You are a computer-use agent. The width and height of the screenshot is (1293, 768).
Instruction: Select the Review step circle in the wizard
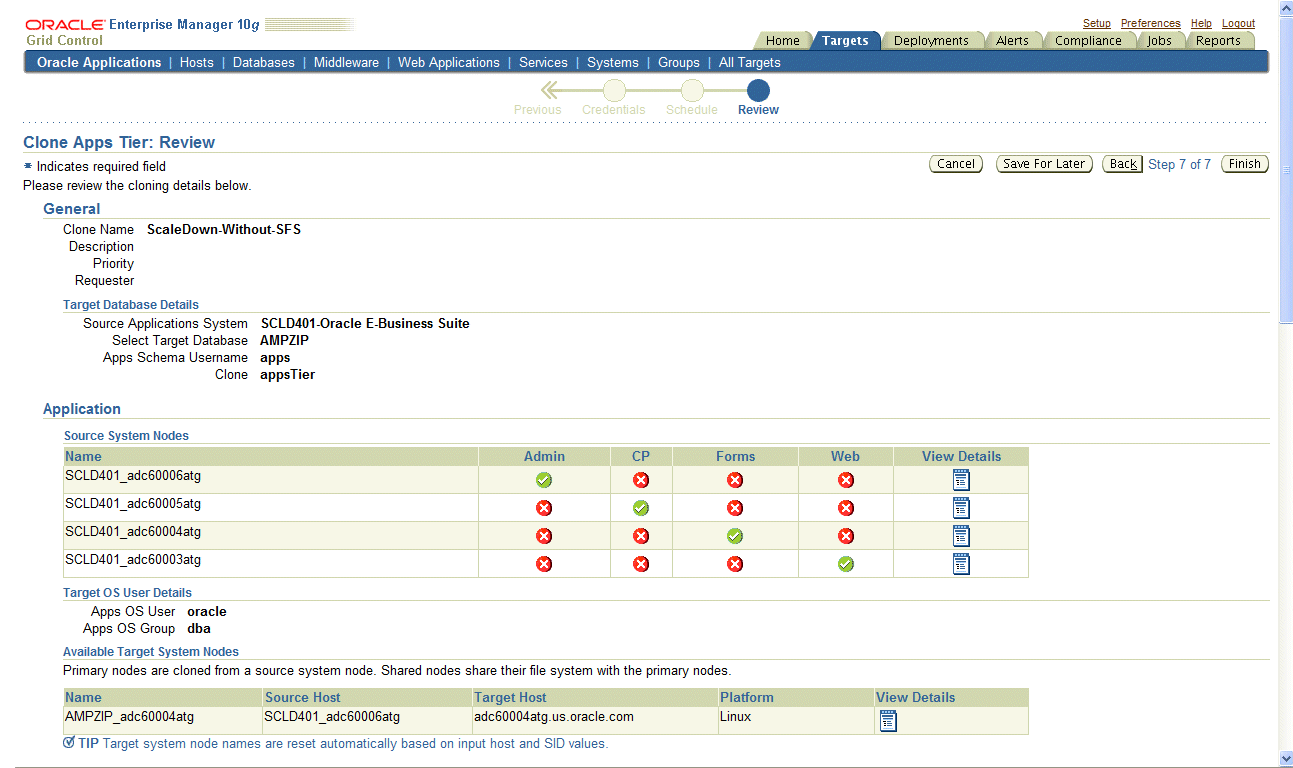click(x=757, y=90)
